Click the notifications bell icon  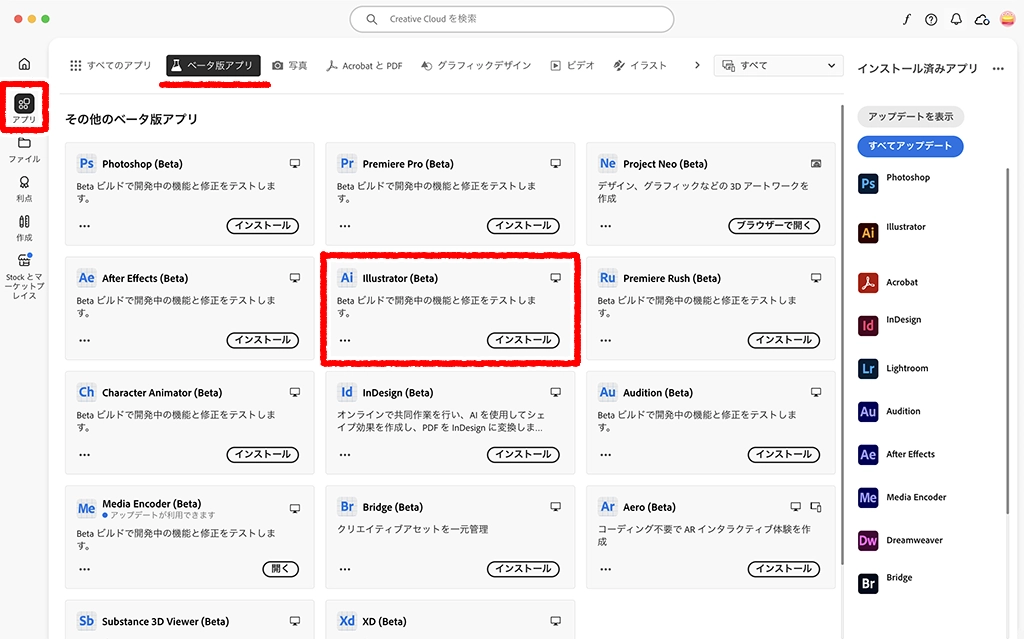[x=956, y=20]
